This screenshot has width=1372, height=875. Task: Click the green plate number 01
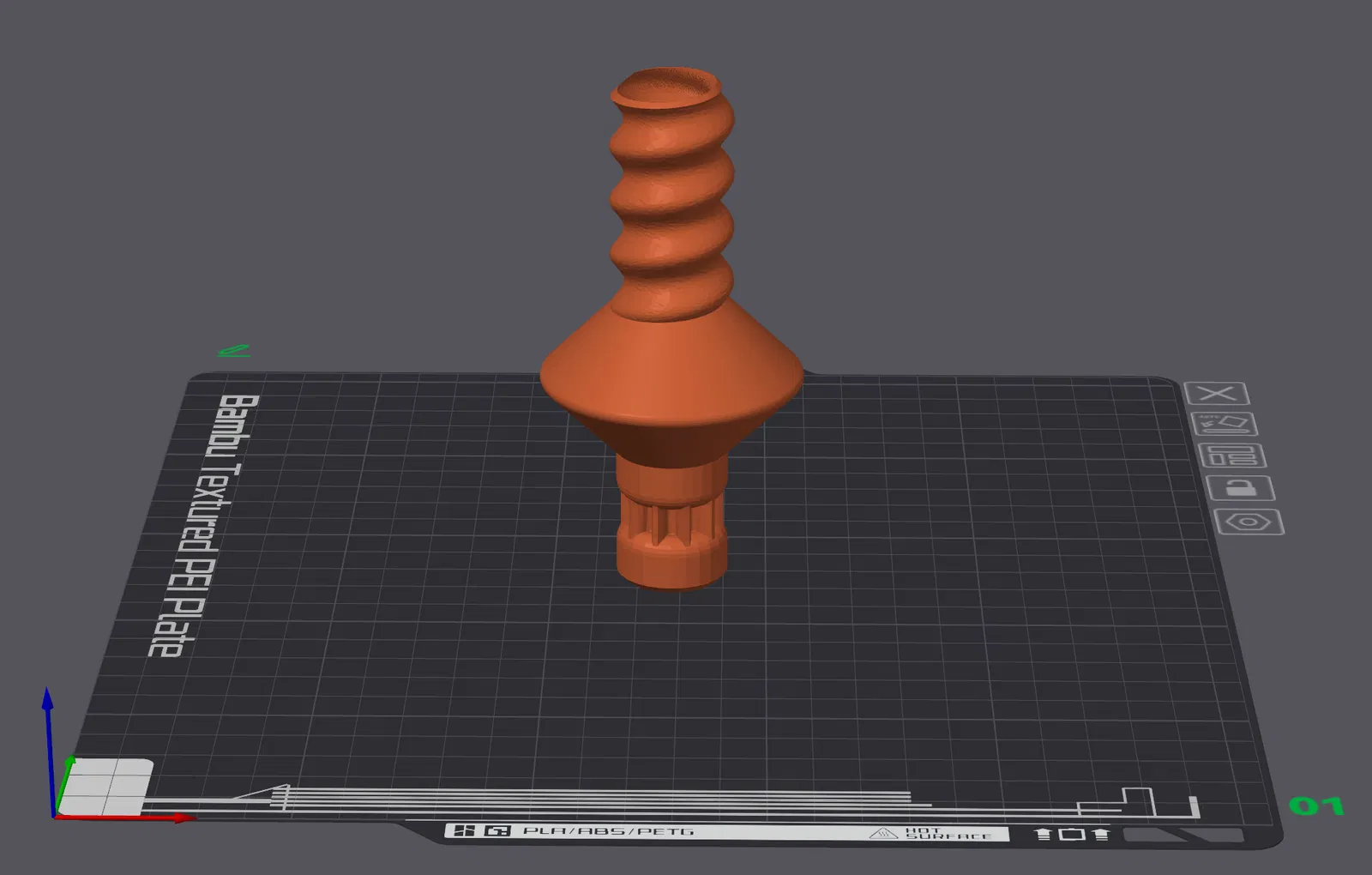[1316, 806]
